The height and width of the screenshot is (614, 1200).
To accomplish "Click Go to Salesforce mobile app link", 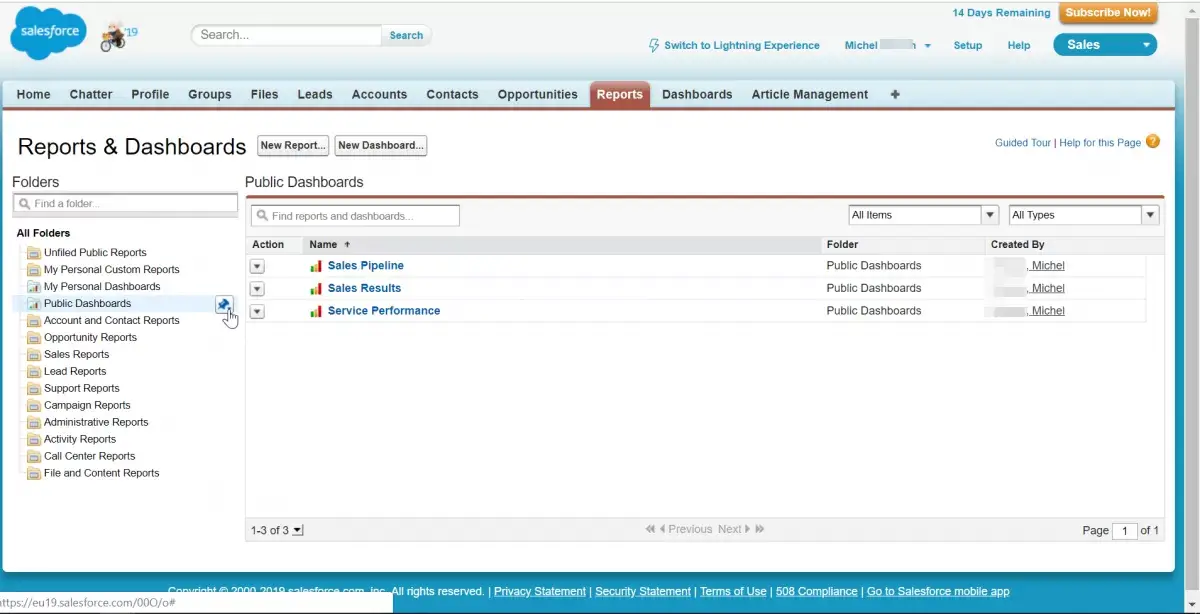I will point(938,591).
